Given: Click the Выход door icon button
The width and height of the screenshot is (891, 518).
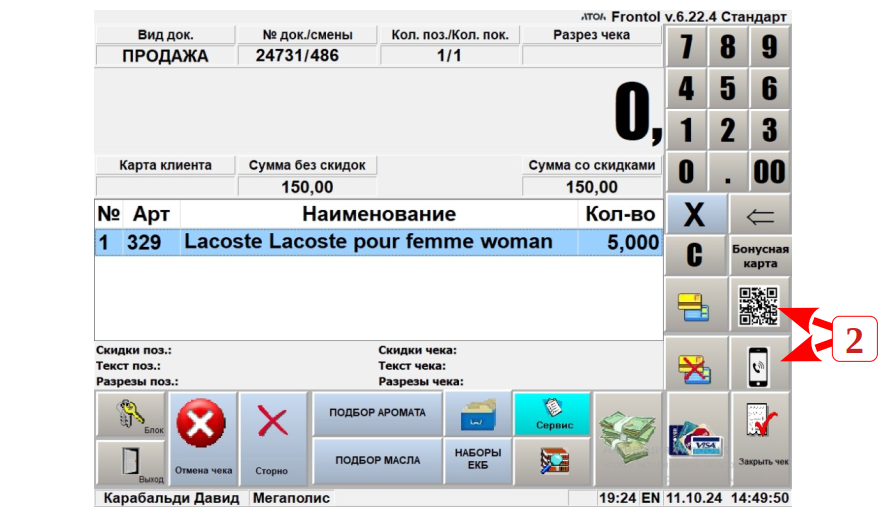Looking at the screenshot, I should coord(131,462).
